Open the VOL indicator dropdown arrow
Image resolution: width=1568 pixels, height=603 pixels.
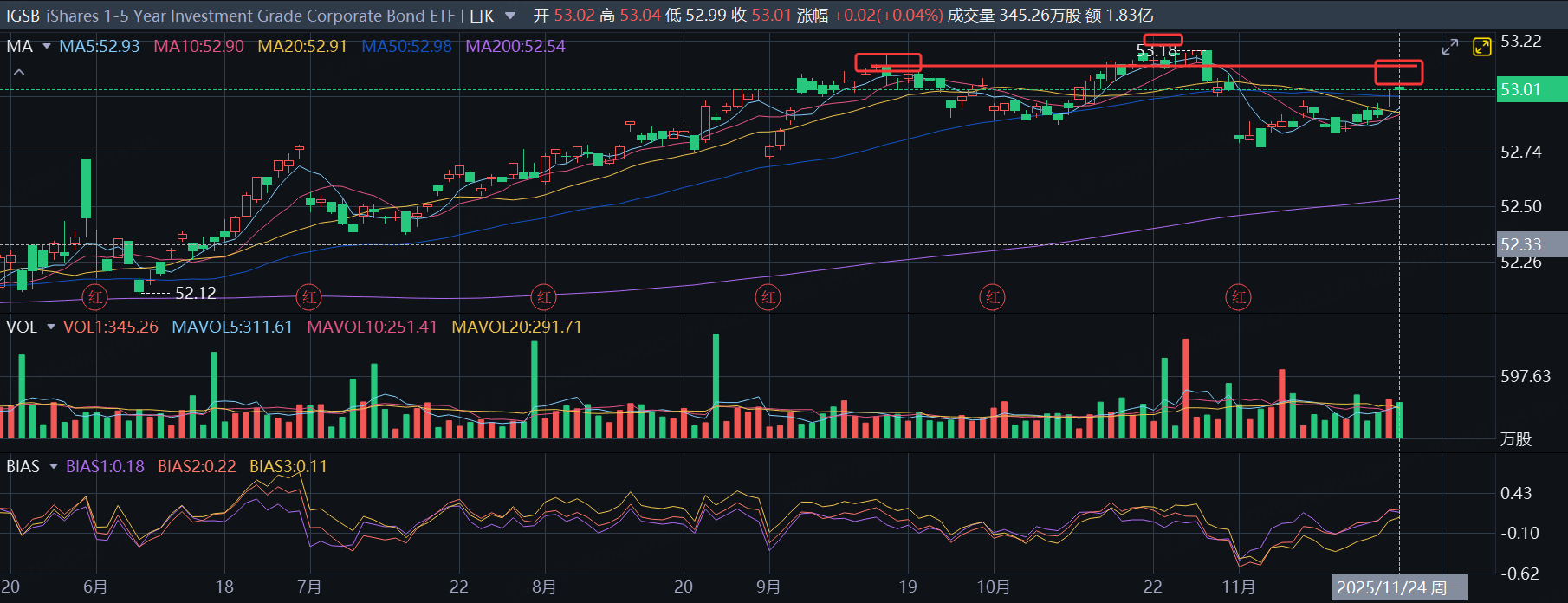pyautogui.click(x=51, y=327)
